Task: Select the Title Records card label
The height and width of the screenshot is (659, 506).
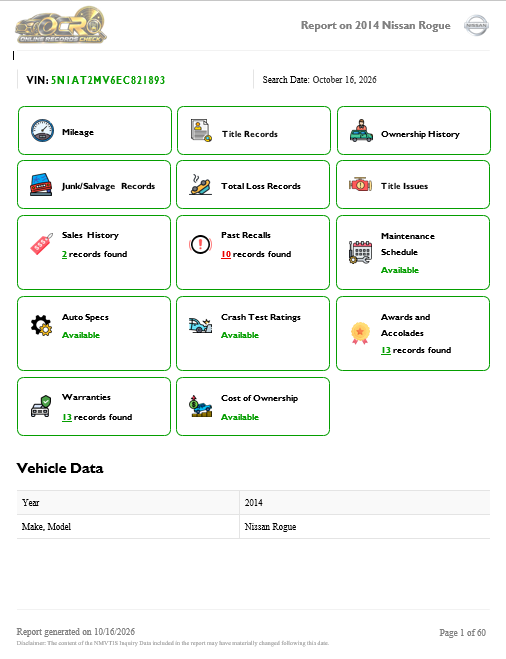Action: (250, 134)
